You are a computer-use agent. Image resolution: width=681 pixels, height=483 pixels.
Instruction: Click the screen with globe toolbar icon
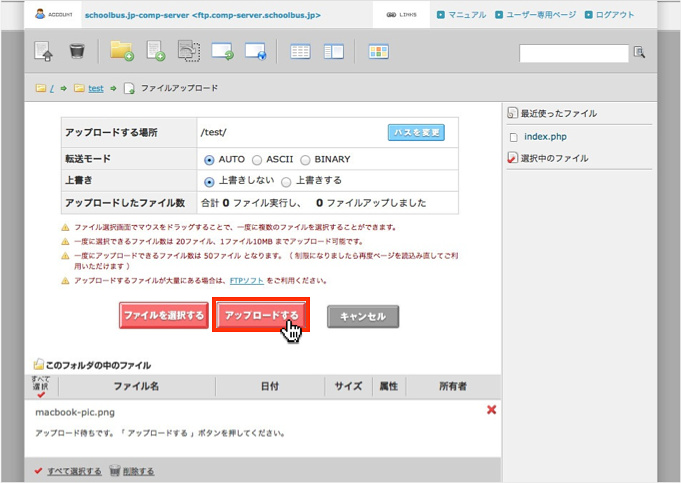255,51
